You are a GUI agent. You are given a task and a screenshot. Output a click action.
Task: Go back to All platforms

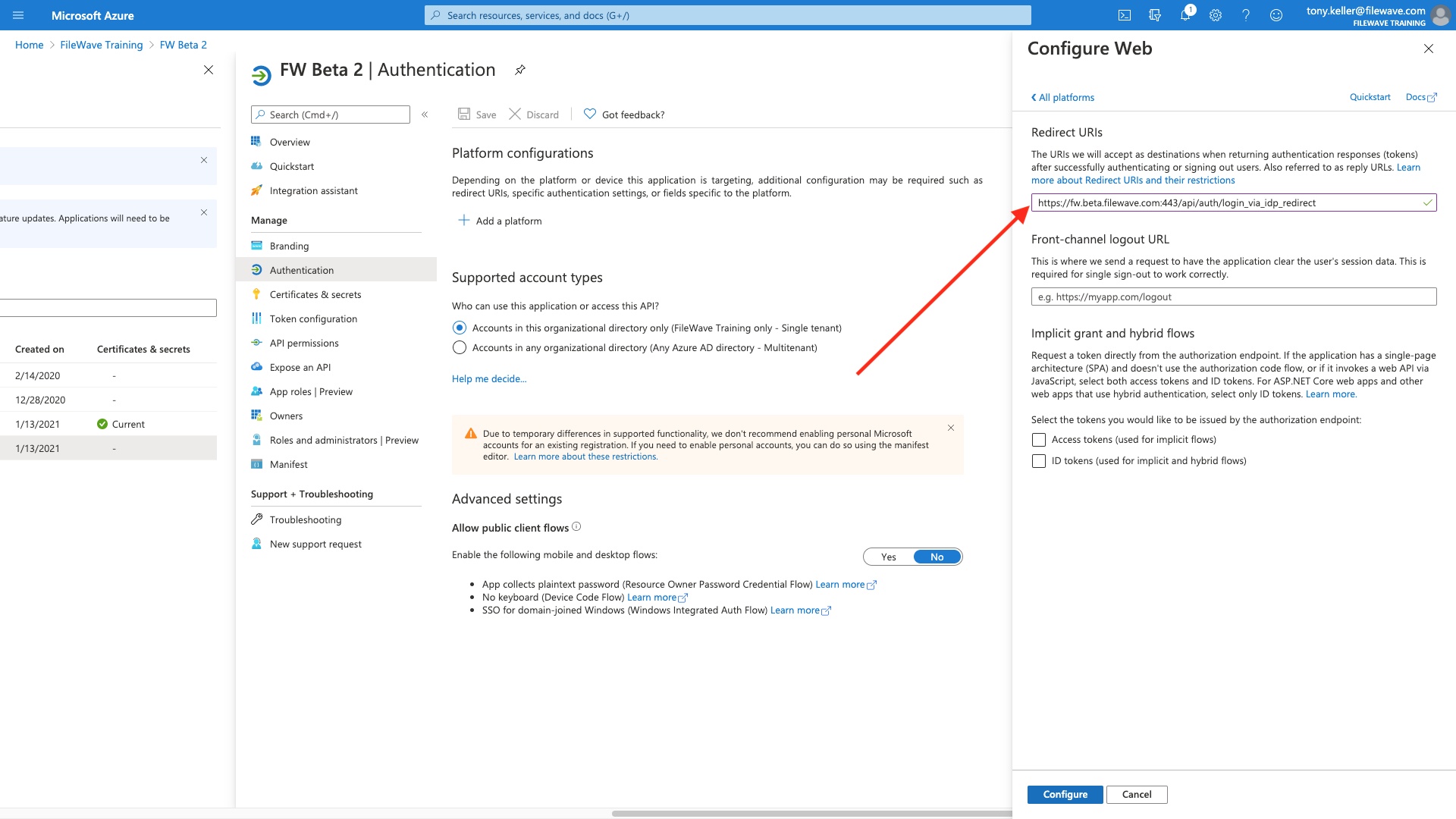click(x=1062, y=97)
